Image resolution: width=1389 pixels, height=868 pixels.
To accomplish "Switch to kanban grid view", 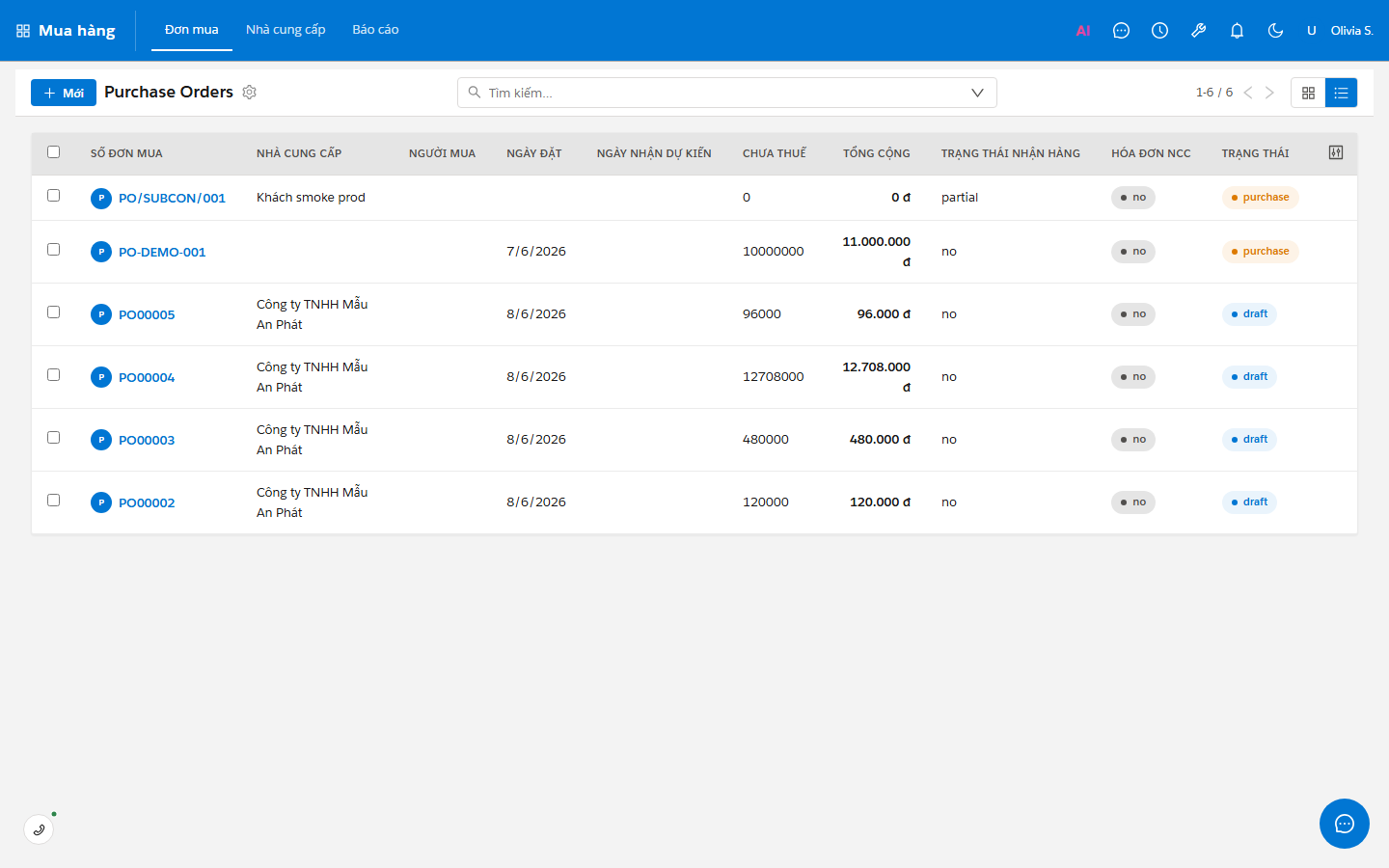I will (1308, 93).
